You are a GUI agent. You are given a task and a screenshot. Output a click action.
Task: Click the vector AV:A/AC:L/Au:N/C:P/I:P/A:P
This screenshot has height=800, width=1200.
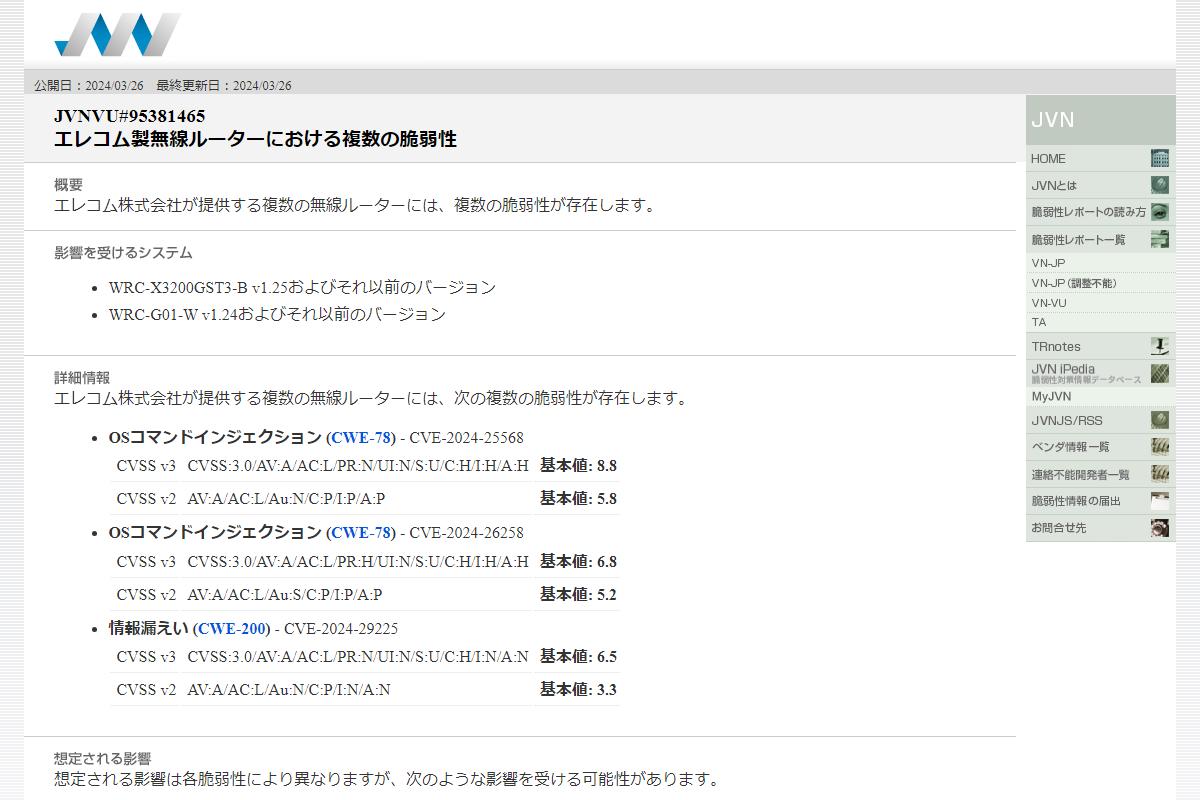tap(286, 499)
